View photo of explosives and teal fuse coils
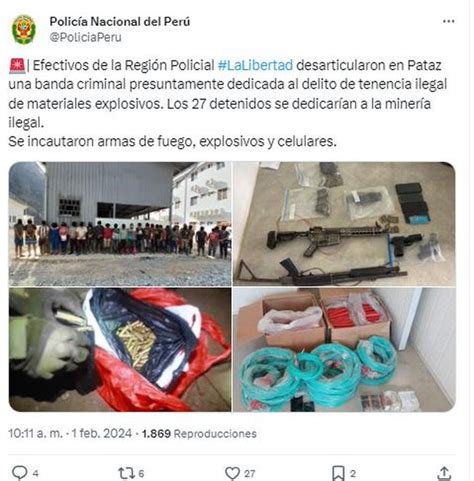 tap(344, 350)
